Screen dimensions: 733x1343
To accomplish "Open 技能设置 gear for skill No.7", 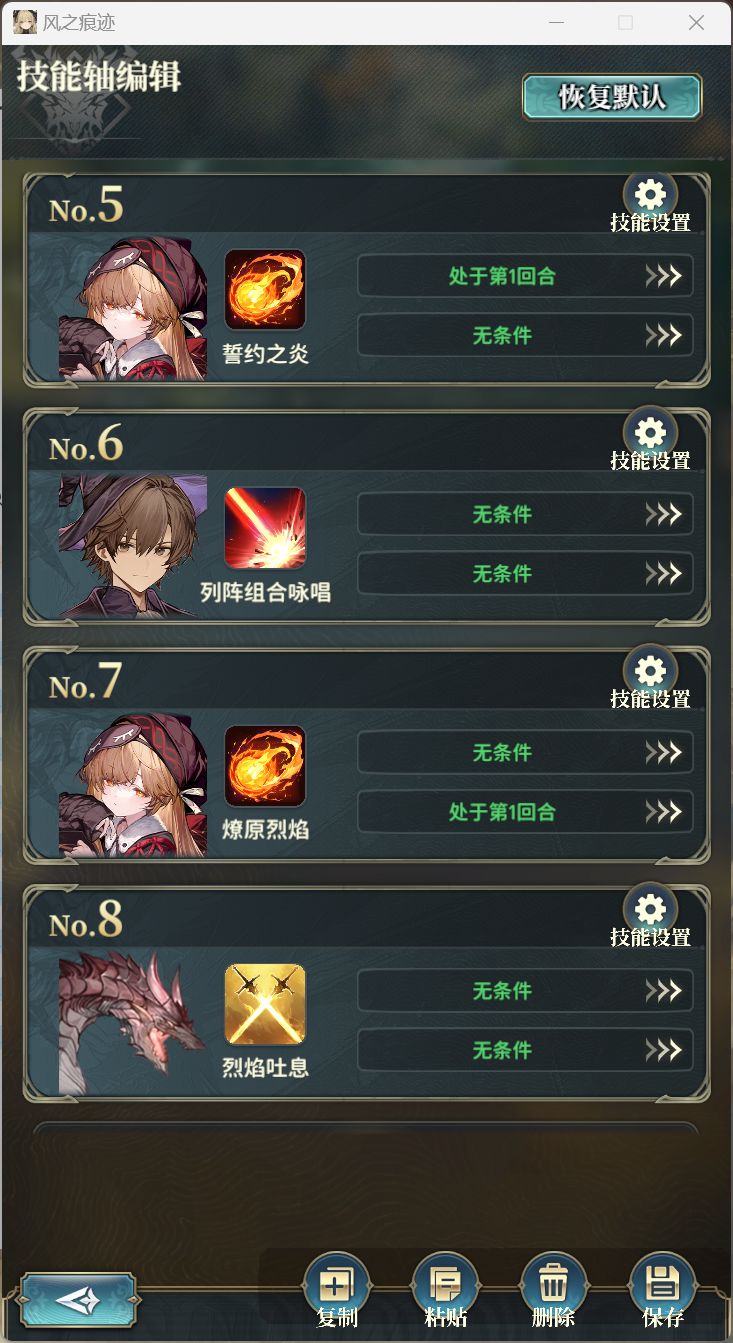I will pyautogui.click(x=651, y=670).
